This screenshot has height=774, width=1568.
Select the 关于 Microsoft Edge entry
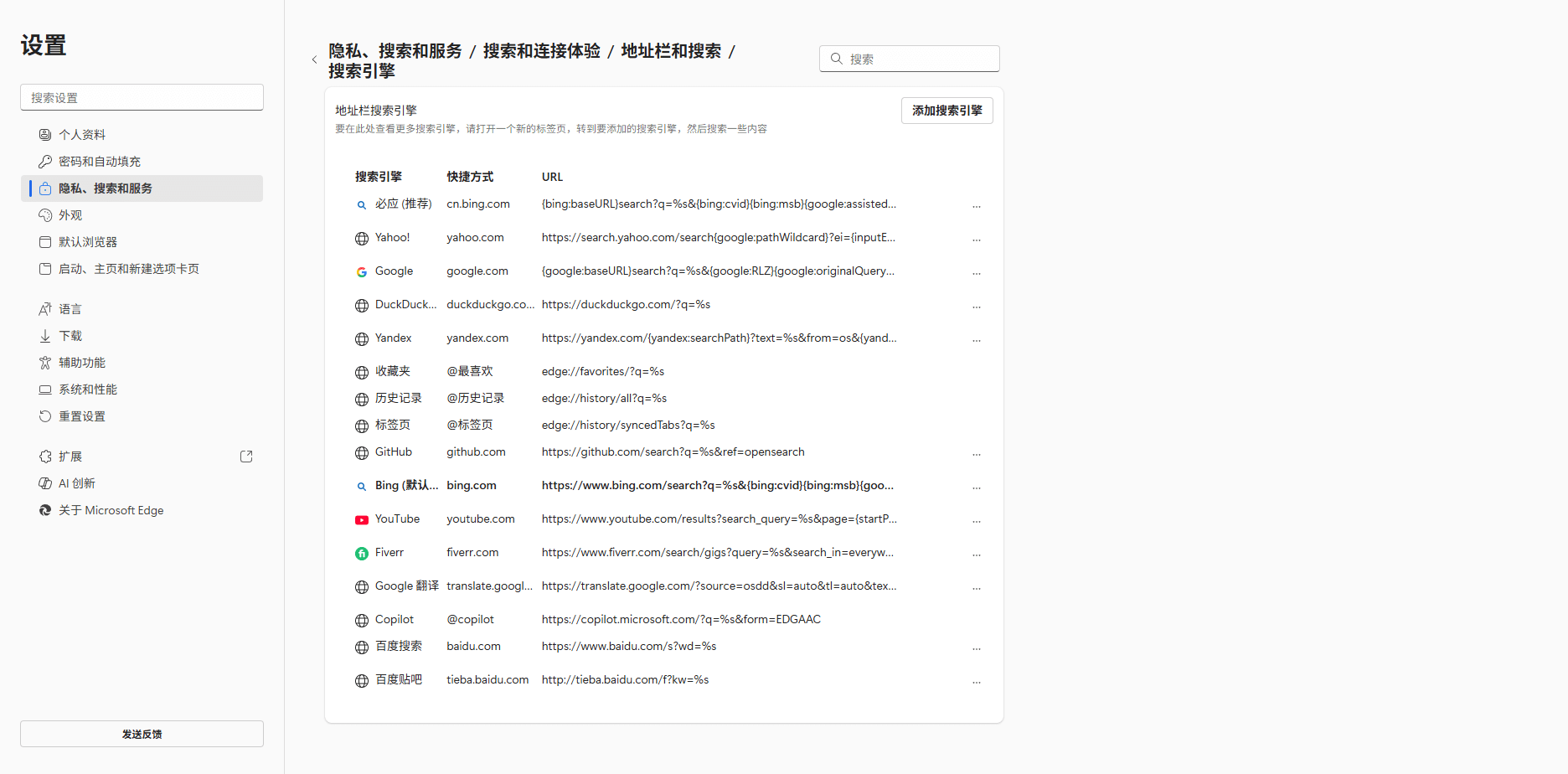111,509
